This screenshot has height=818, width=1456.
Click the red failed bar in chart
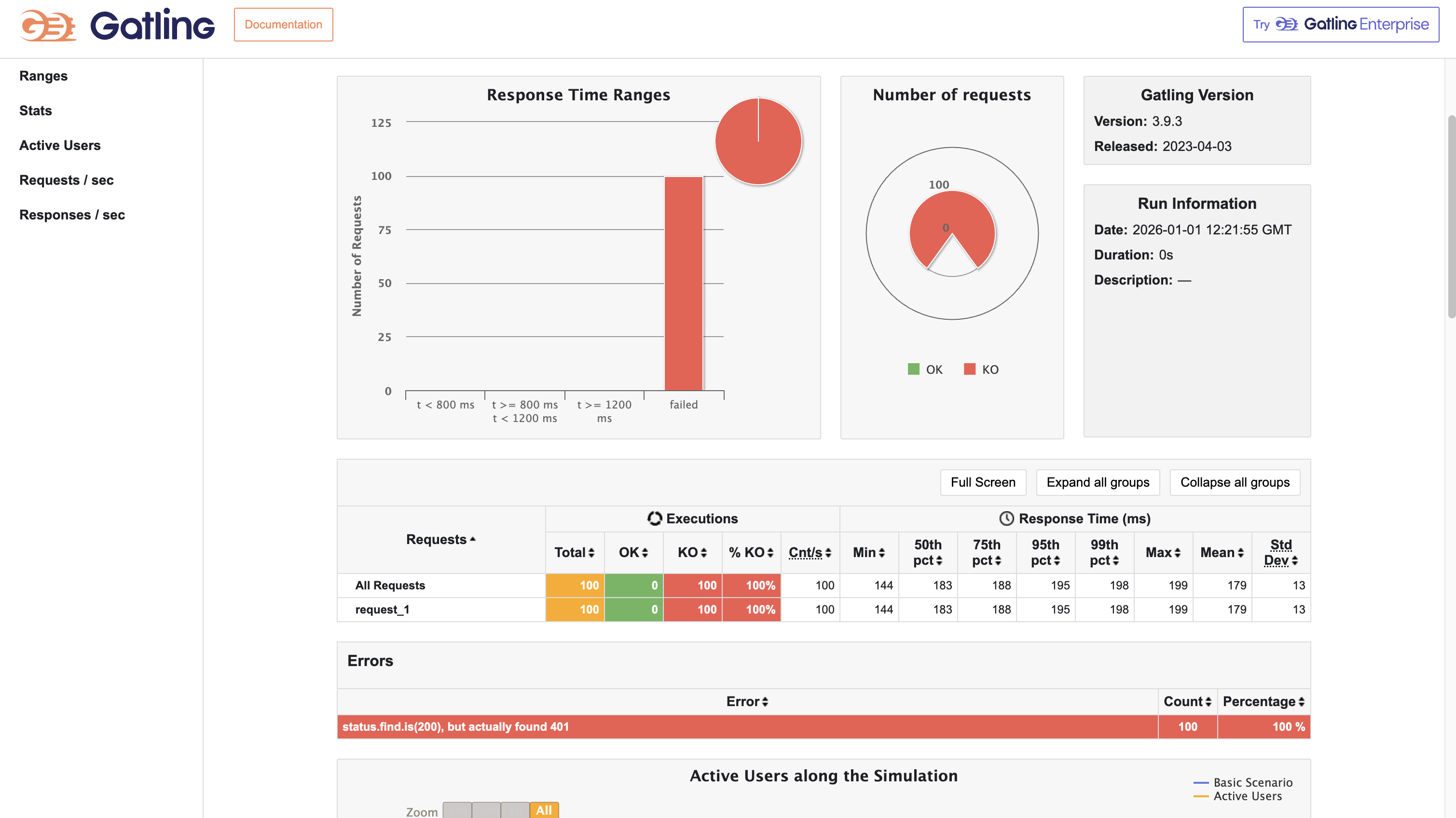(683, 283)
